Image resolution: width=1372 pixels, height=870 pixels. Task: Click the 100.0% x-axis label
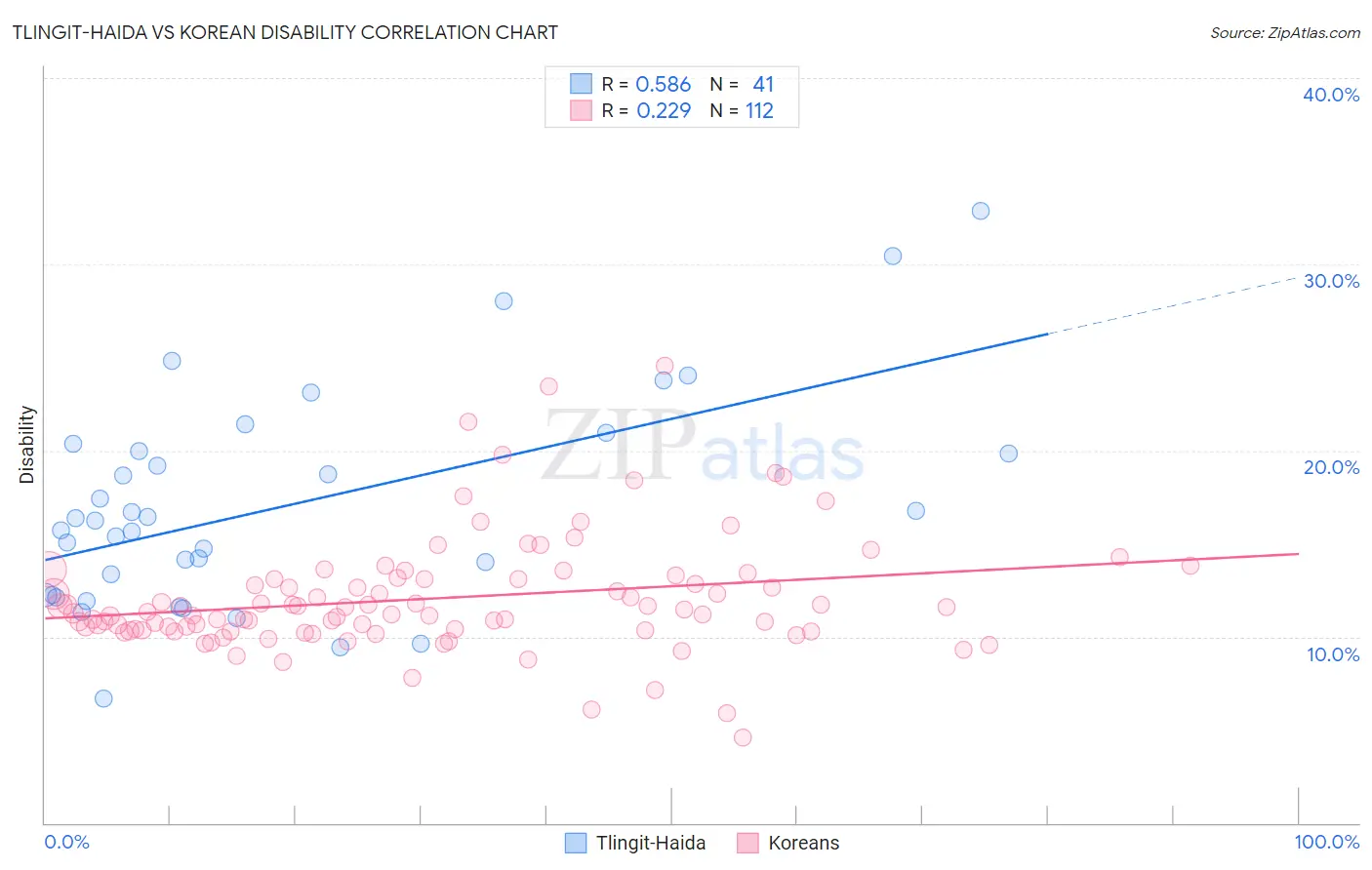coord(1327,842)
